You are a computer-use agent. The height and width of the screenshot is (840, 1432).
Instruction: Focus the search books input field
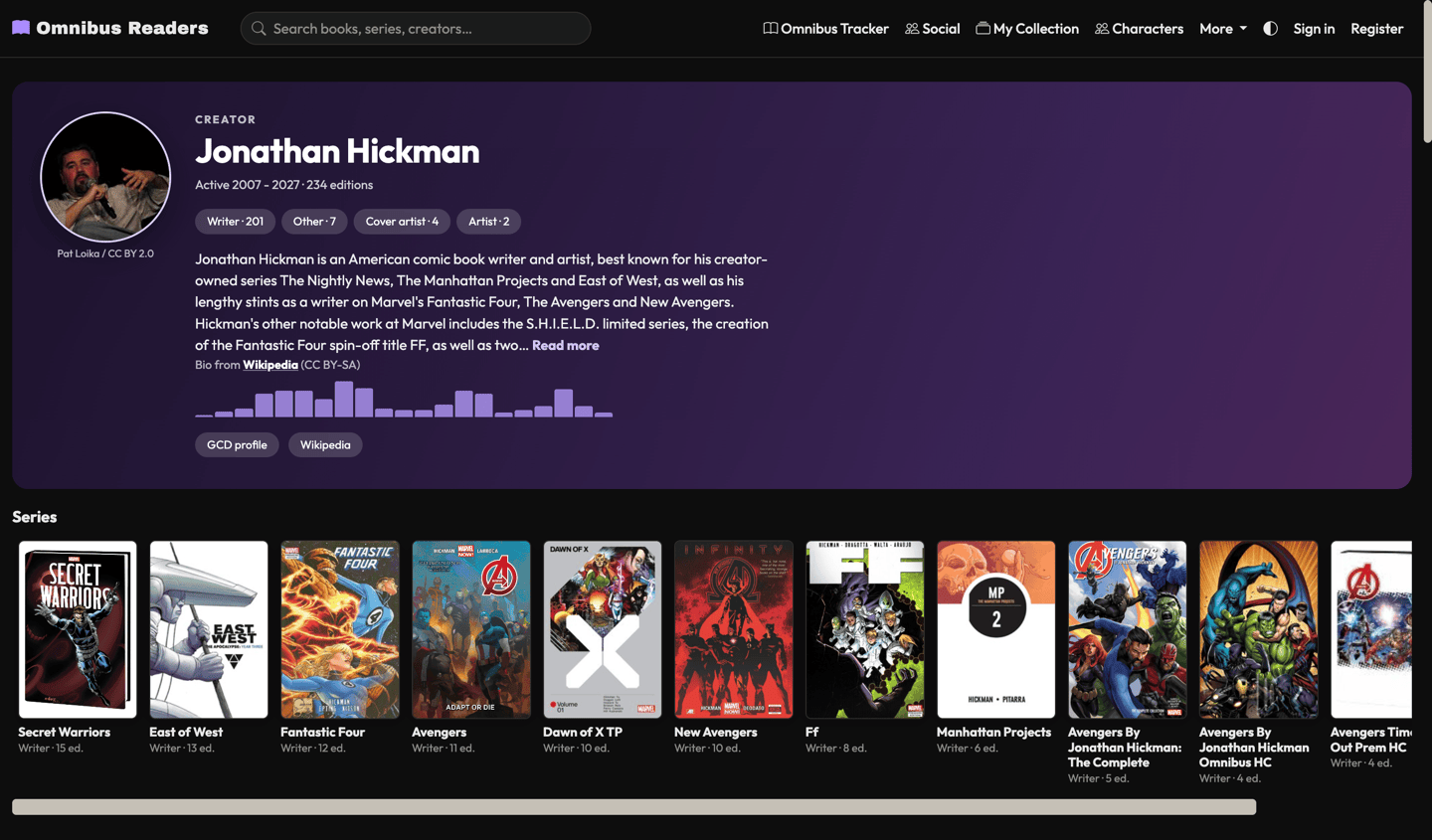pyautogui.click(x=416, y=29)
